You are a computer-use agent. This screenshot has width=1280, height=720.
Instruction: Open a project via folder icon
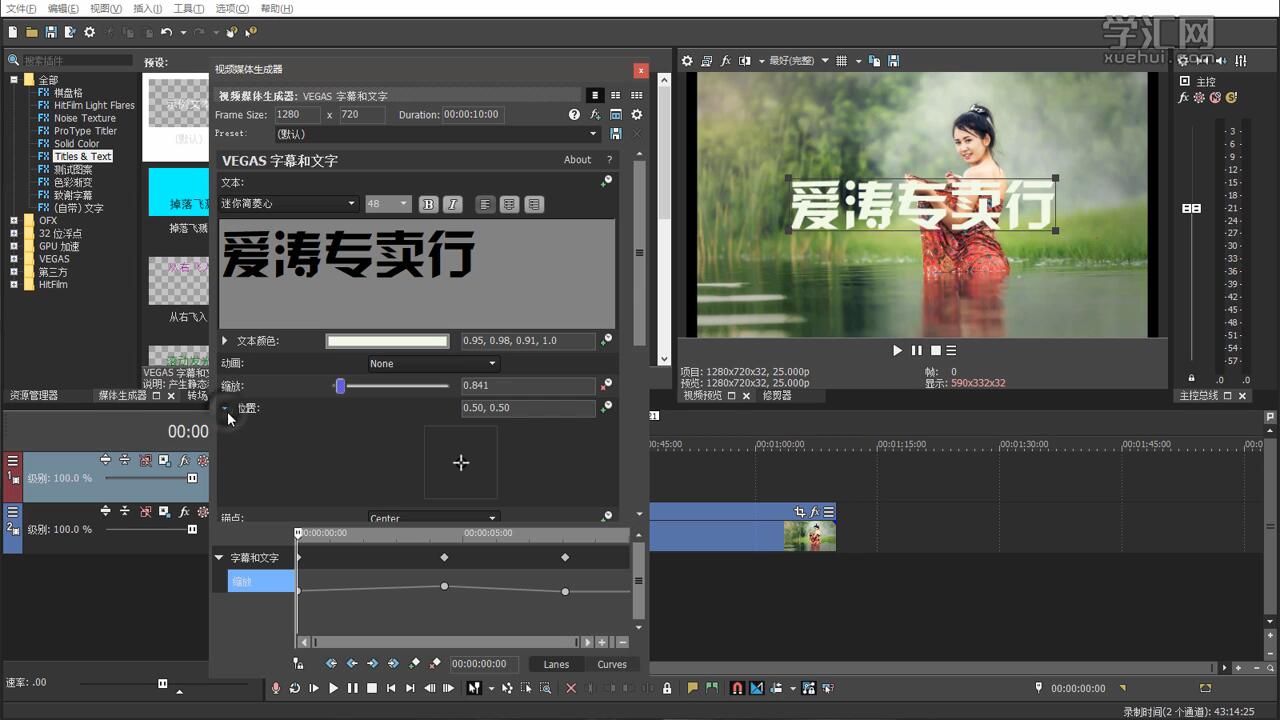pyautogui.click(x=32, y=32)
